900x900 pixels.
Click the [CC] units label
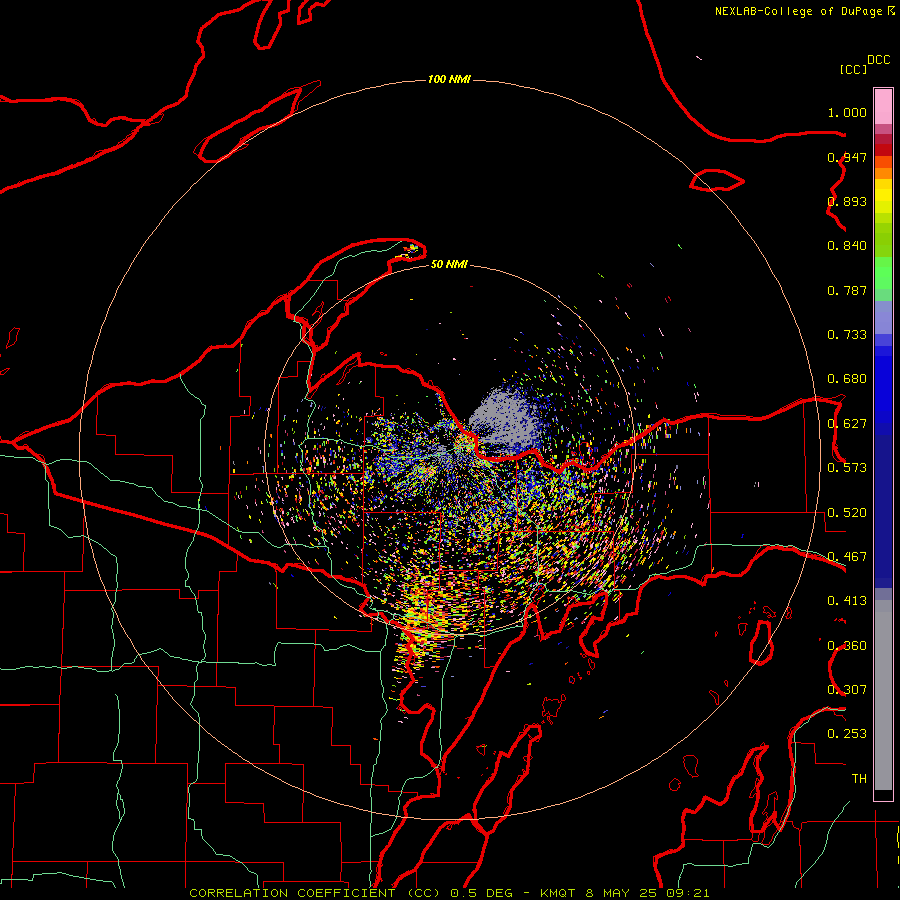(853, 69)
